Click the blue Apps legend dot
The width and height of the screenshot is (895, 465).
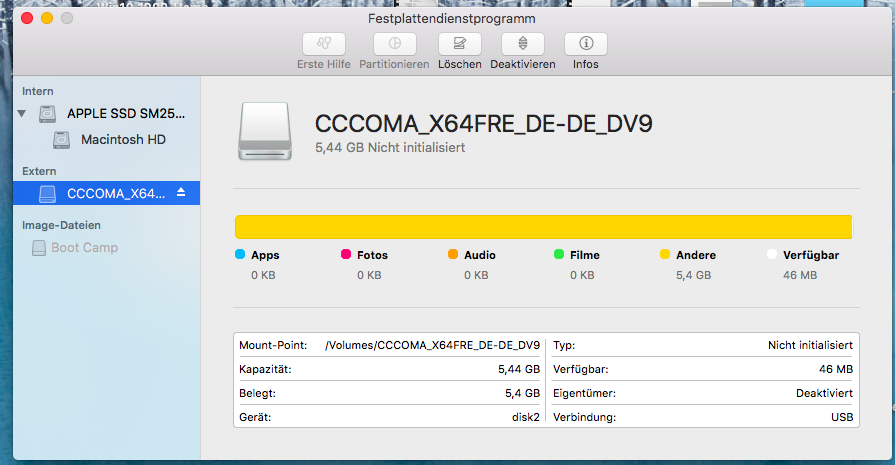[240, 255]
